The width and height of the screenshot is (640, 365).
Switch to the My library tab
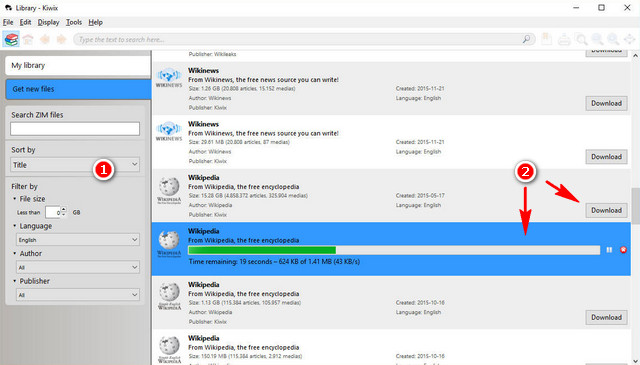(78, 65)
